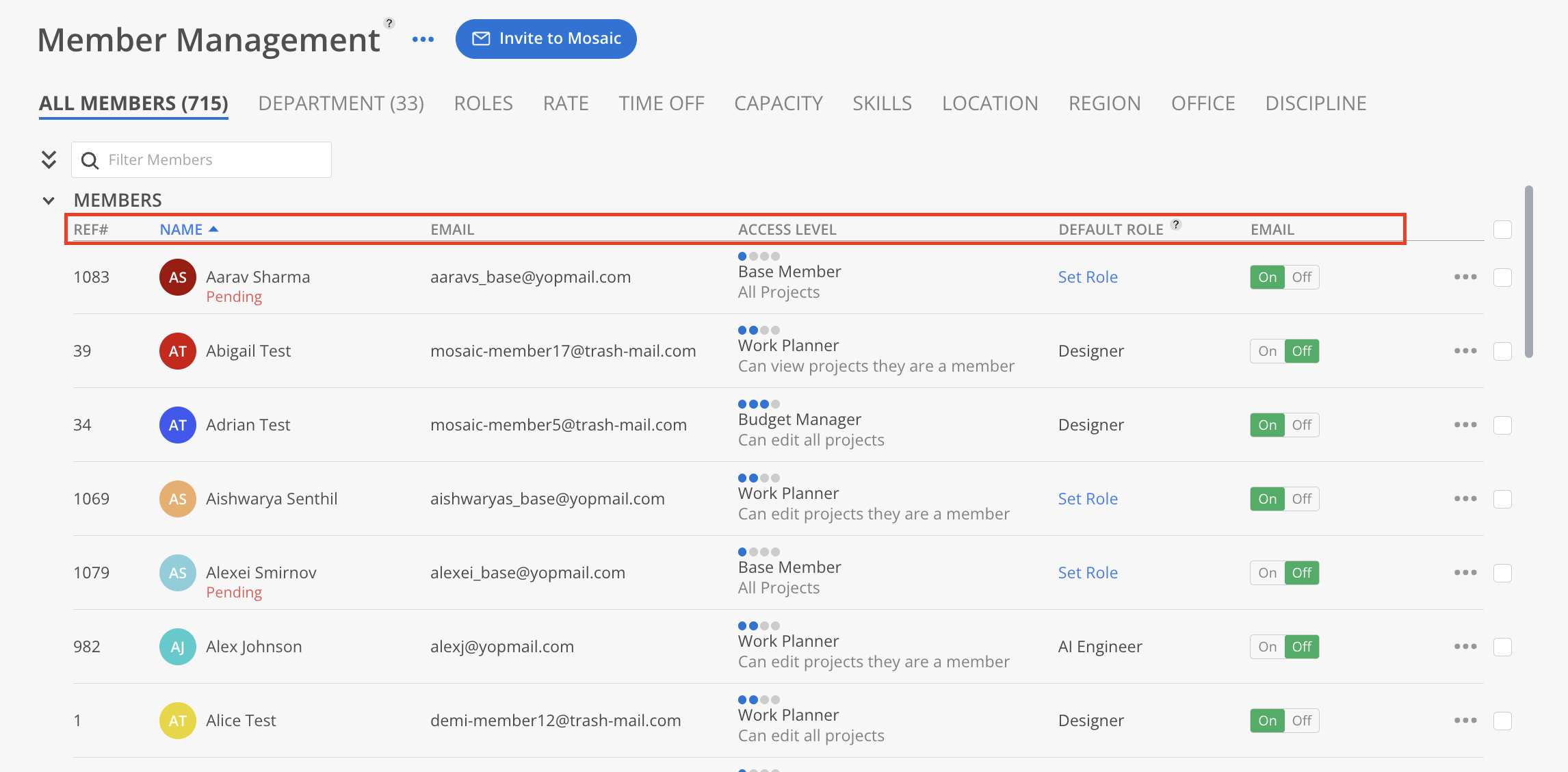Open Base Member access level for Aarav Sharma
The width and height of the screenshot is (1568, 772).
789,272
